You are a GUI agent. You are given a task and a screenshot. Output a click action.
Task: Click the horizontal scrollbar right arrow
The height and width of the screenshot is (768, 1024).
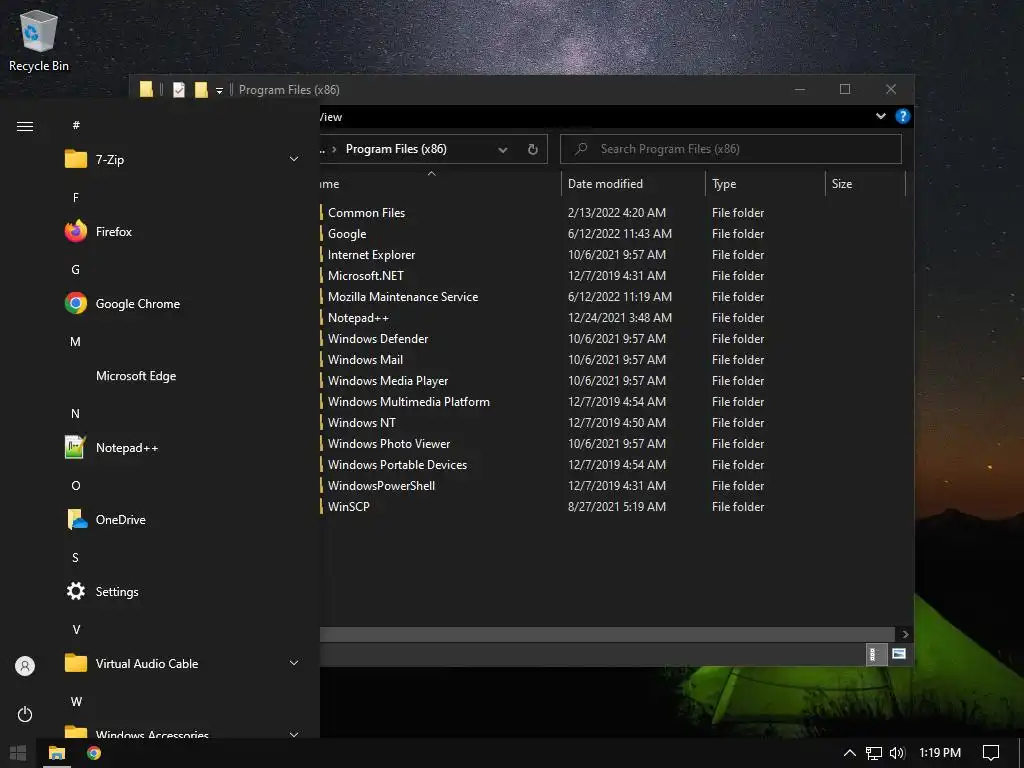[905, 634]
